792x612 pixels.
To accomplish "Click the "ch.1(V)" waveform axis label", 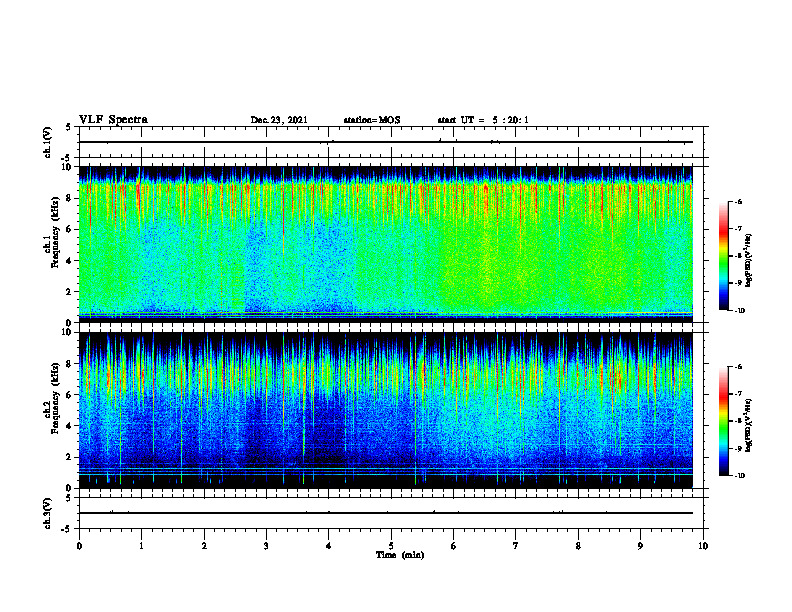I will coord(47,142).
